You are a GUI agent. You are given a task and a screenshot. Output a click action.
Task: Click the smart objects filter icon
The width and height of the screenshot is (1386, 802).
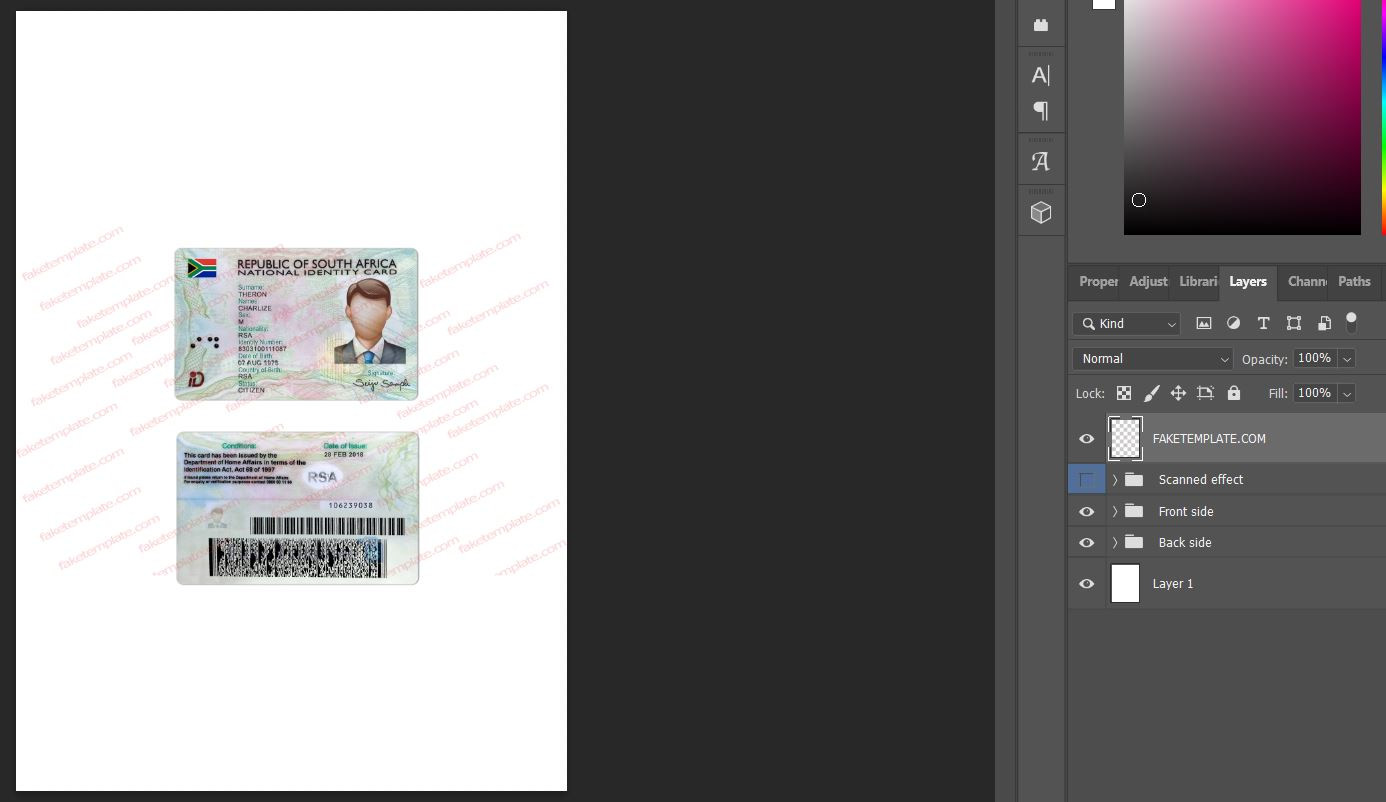click(1324, 323)
